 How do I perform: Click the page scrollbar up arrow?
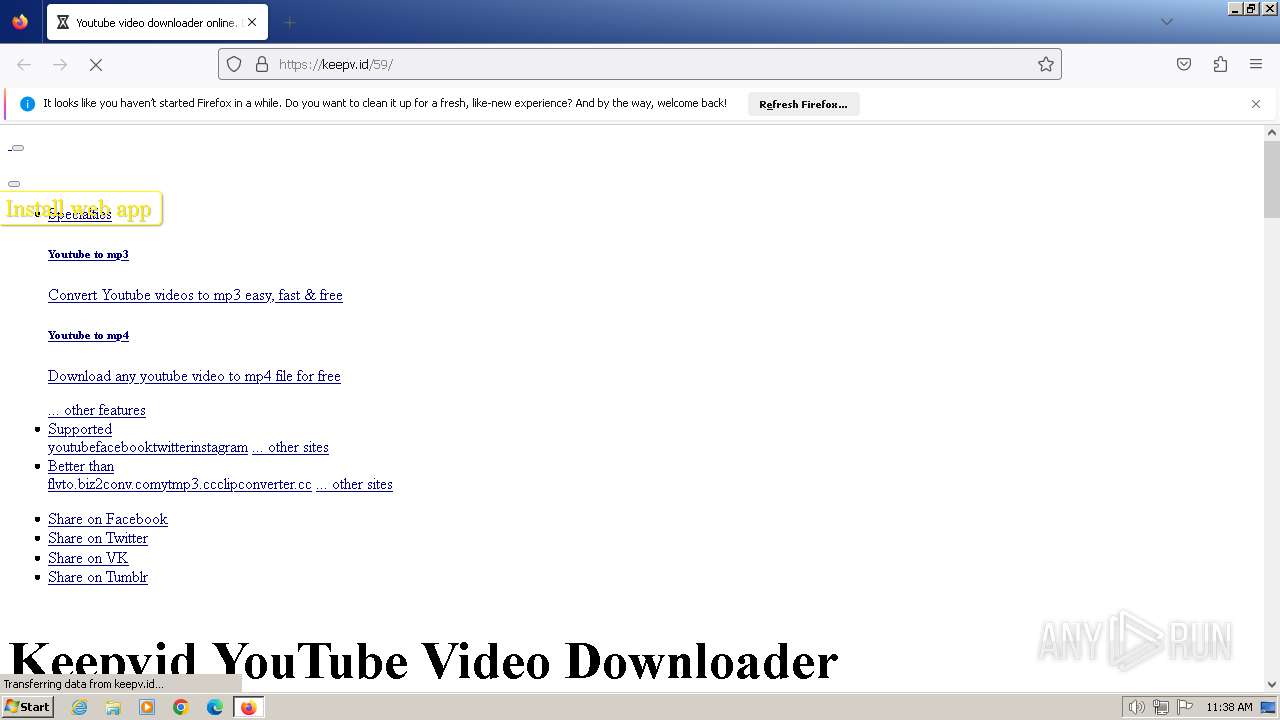1272,132
